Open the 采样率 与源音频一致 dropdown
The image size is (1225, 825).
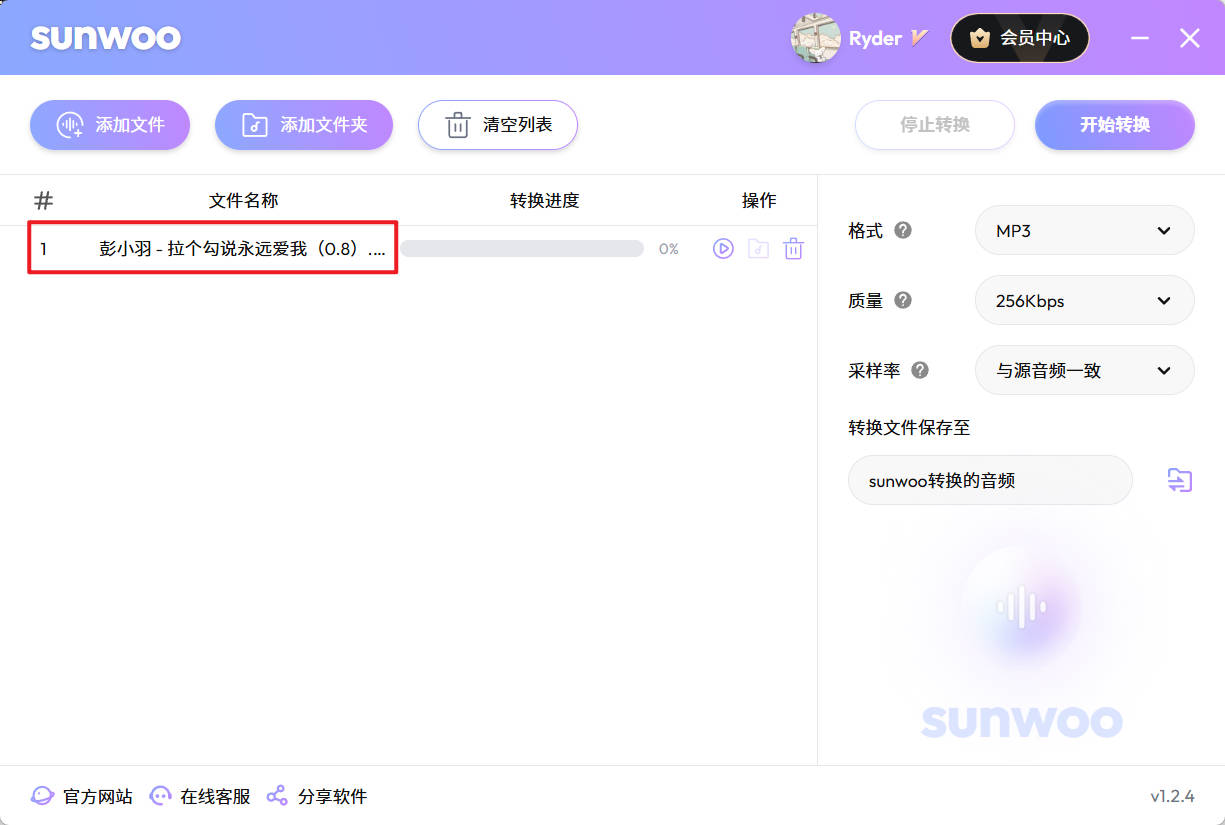(x=1085, y=370)
